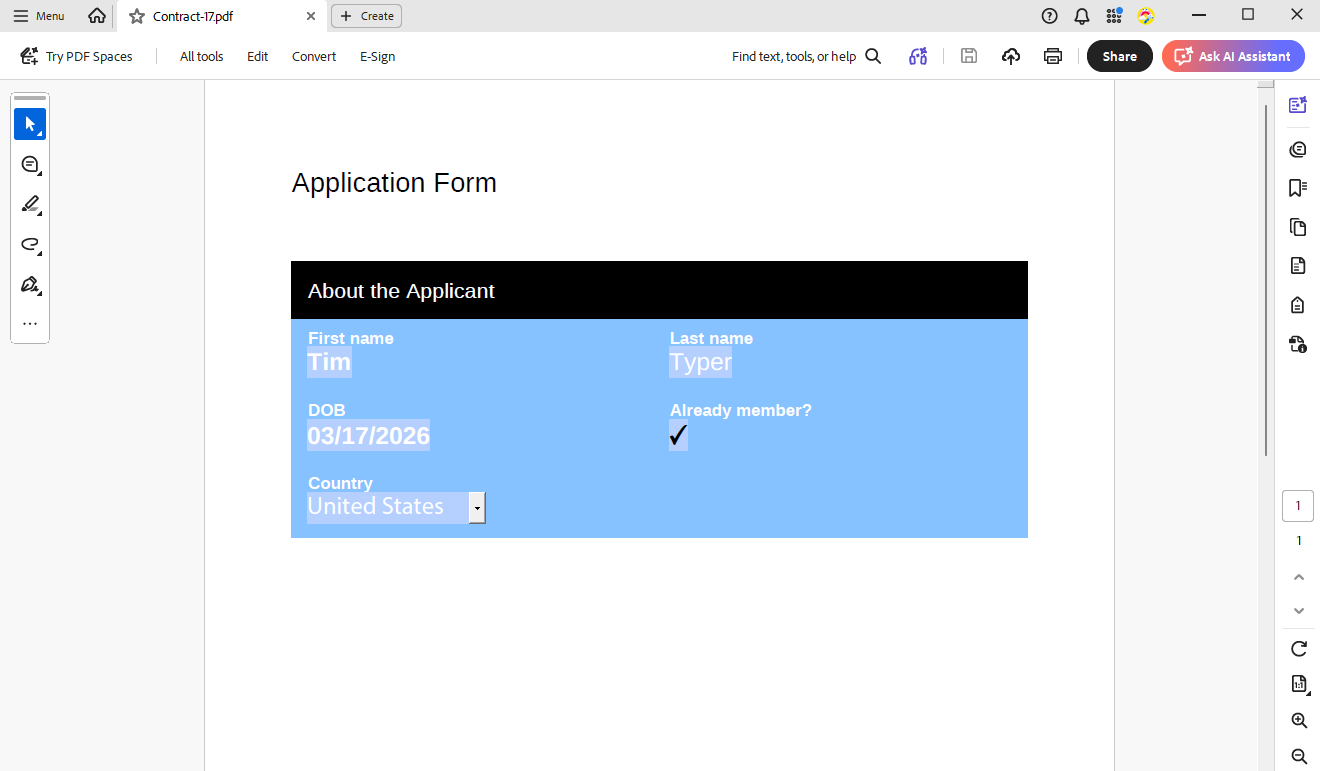The height and width of the screenshot is (771, 1320).
Task: Select the freehand Draw tool
Action: (x=30, y=244)
